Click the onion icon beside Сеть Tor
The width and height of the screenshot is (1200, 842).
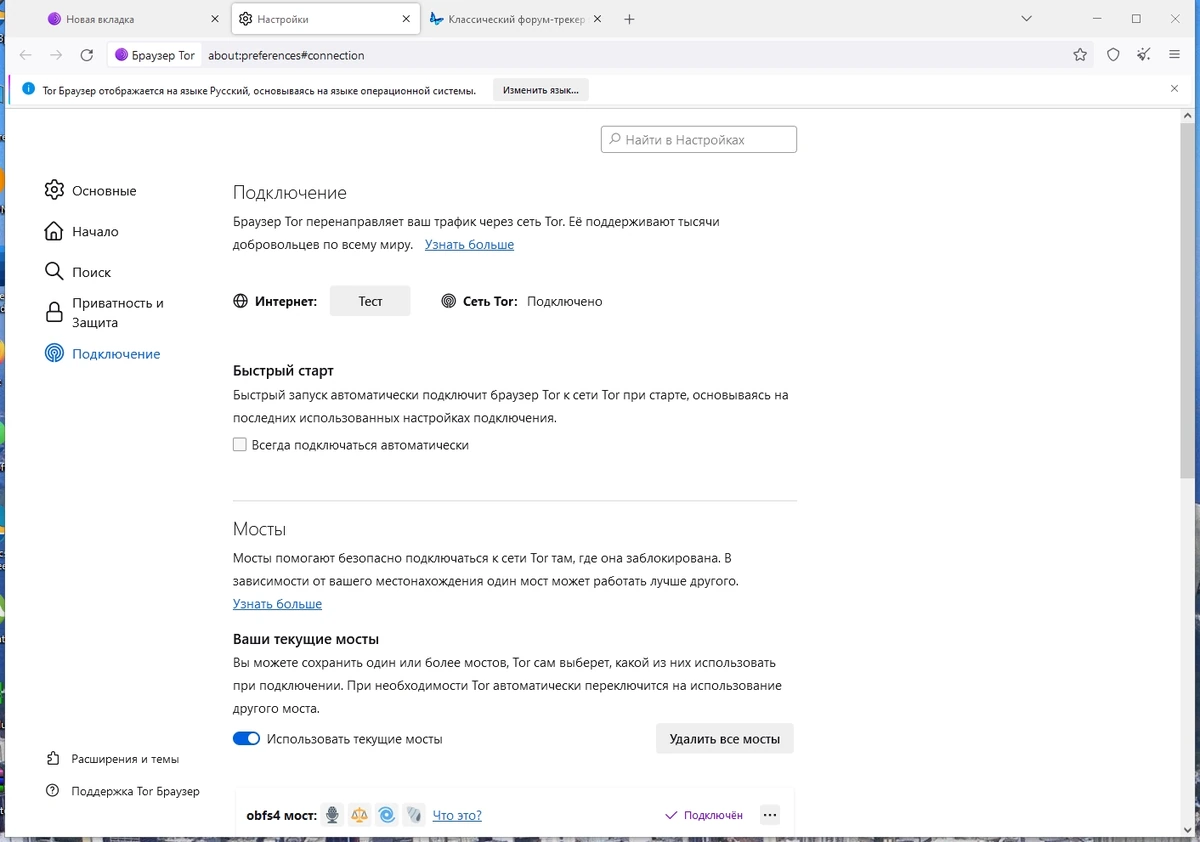point(448,301)
